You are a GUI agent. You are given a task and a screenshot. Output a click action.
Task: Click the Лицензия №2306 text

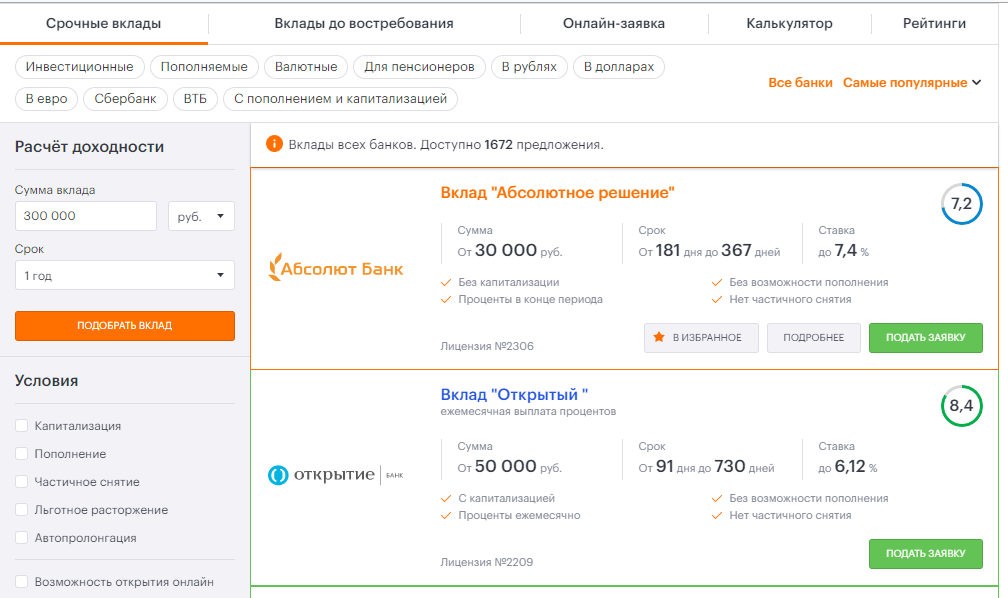coord(487,346)
